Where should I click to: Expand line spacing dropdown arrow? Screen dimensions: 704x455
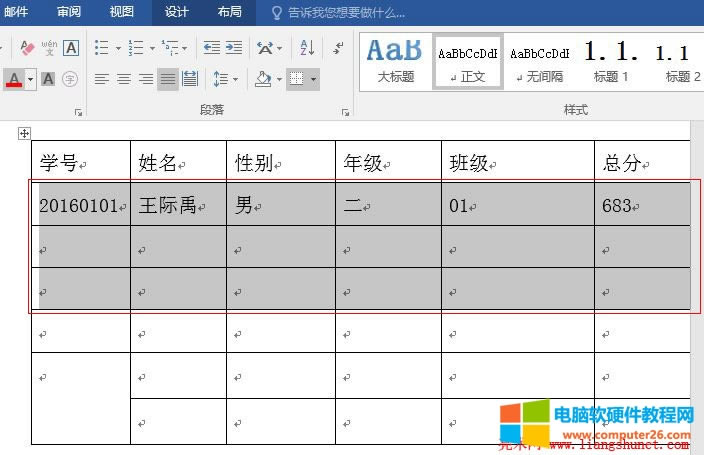(x=235, y=80)
